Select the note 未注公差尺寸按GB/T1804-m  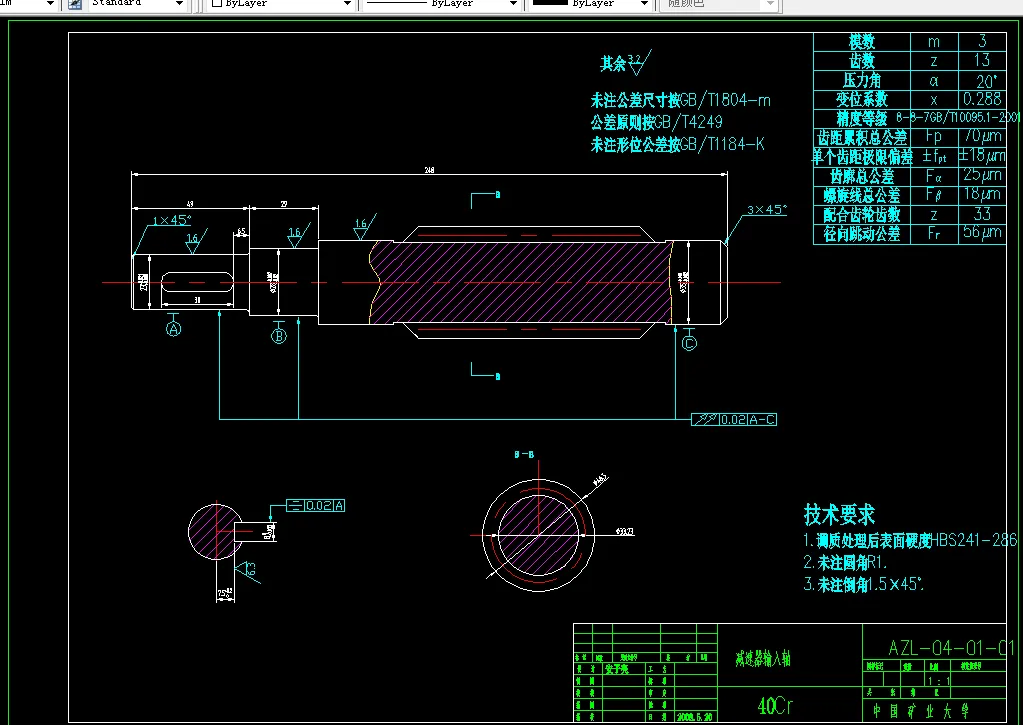(680, 100)
